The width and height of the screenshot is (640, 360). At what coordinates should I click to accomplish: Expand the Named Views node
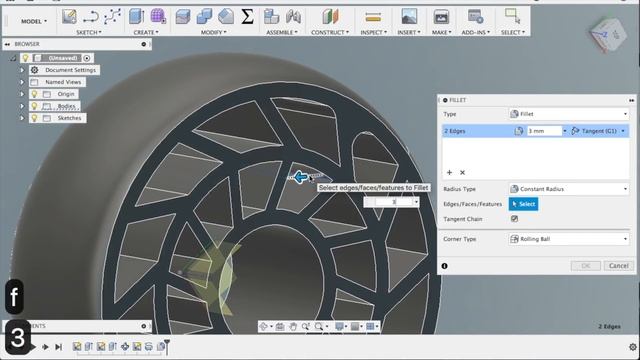pos(22,82)
